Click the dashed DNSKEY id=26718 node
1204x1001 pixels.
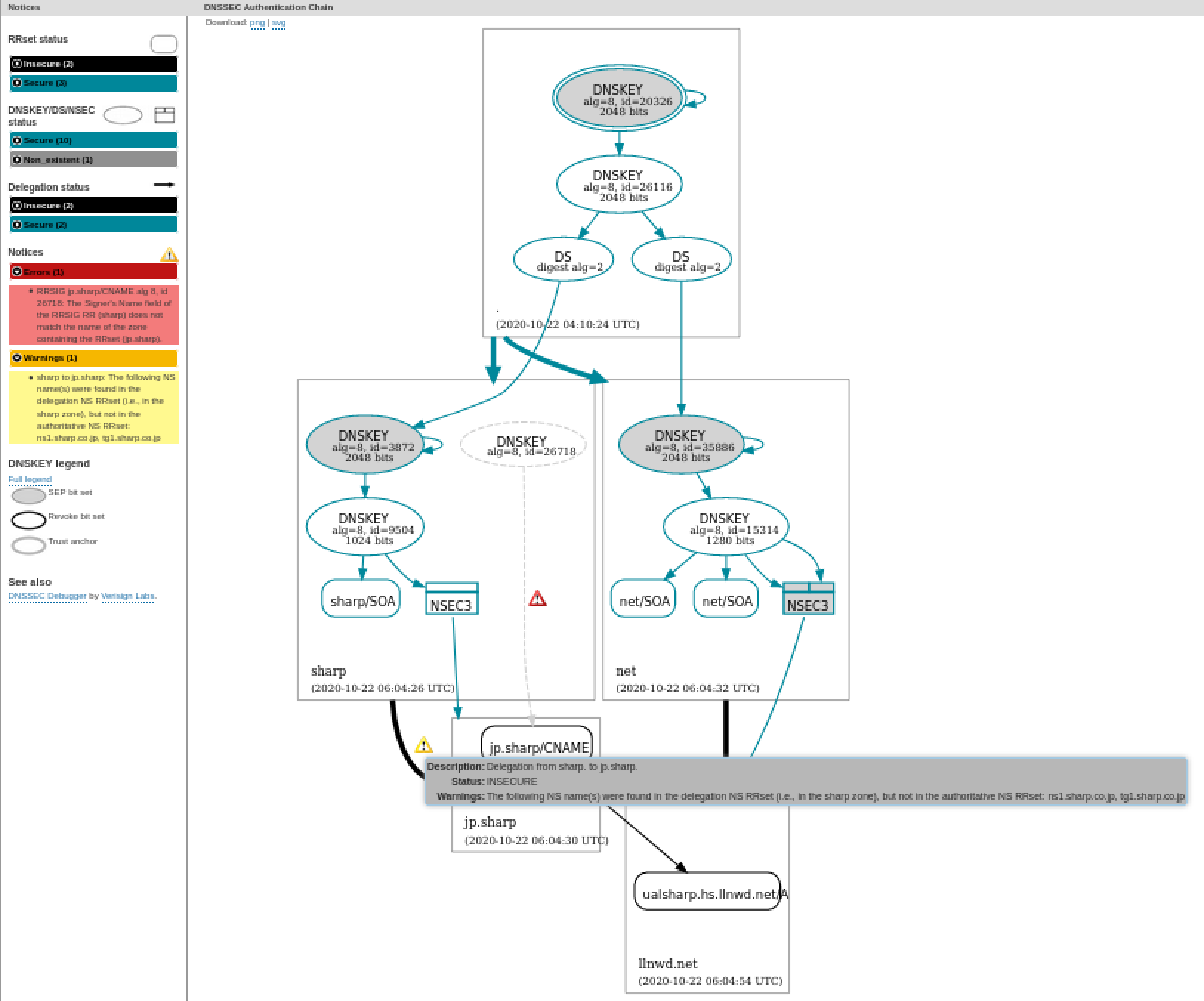click(x=523, y=446)
